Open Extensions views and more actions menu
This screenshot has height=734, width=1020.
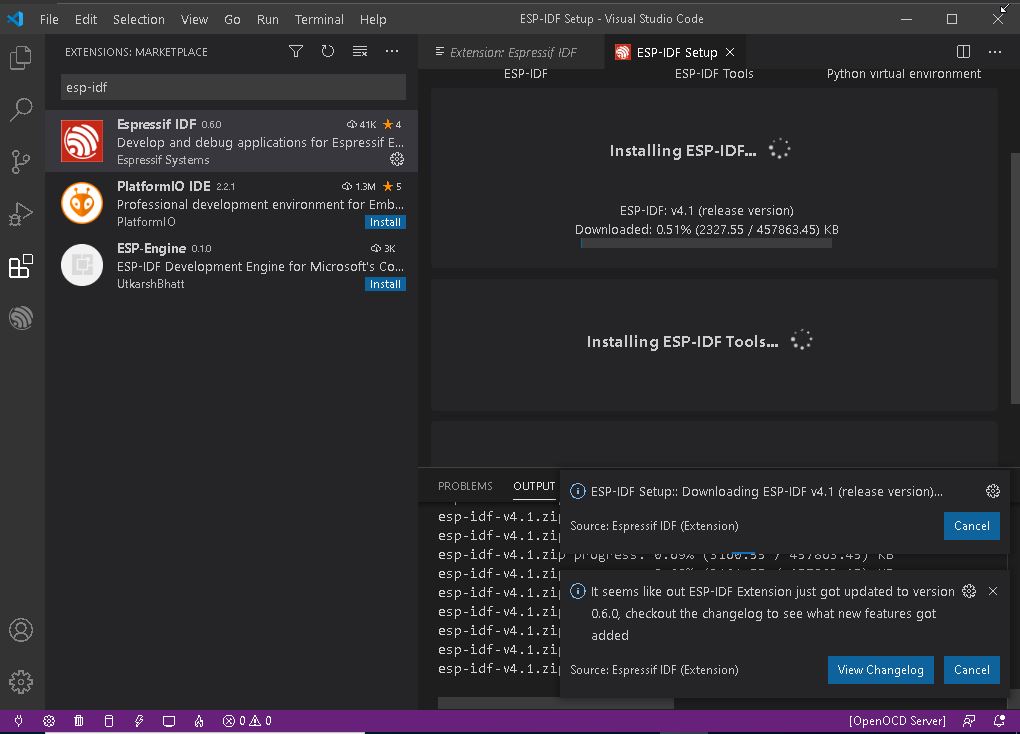pyautogui.click(x=392, y=51)
